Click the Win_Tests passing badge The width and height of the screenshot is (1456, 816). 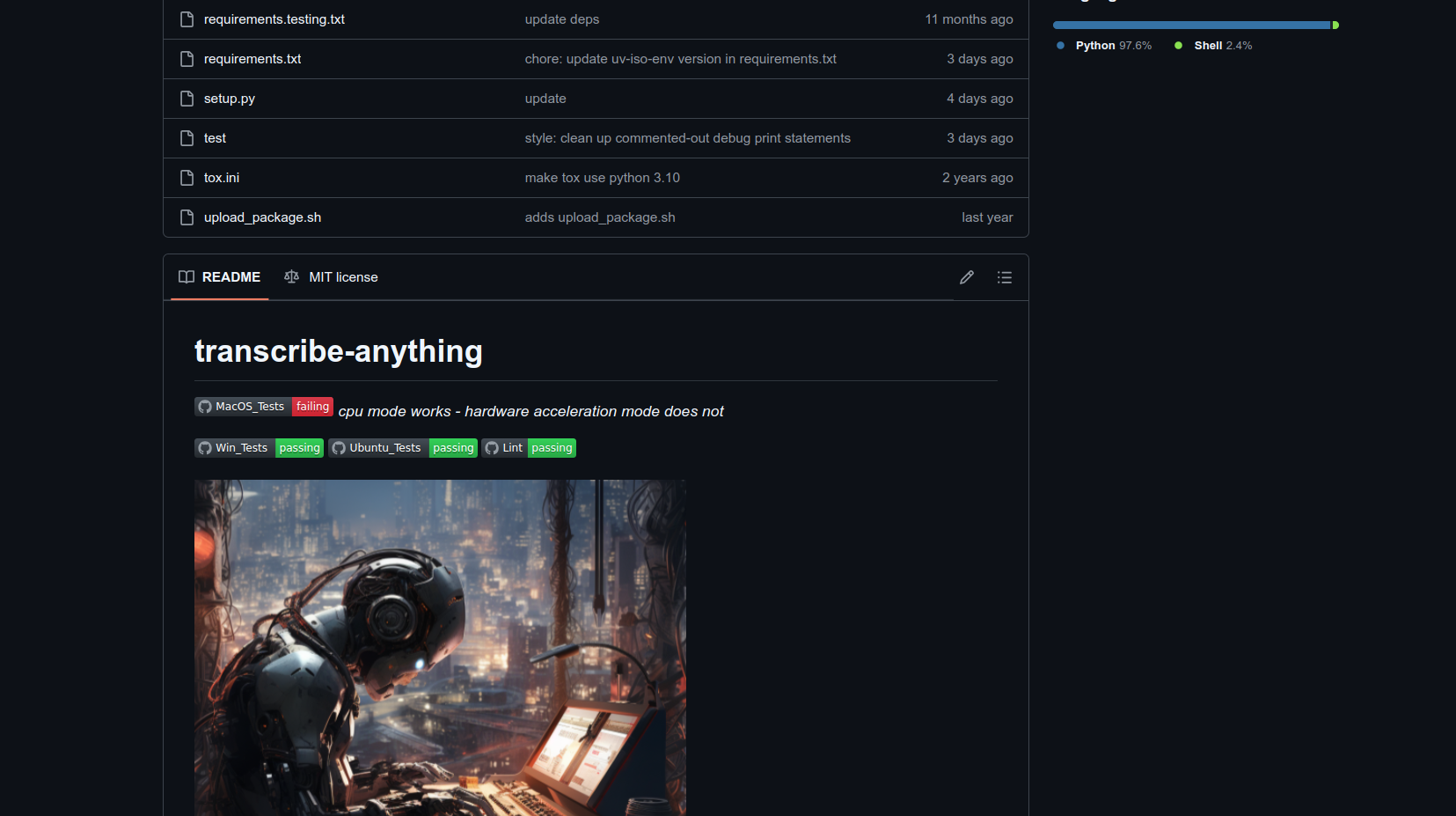pos(259,448)
